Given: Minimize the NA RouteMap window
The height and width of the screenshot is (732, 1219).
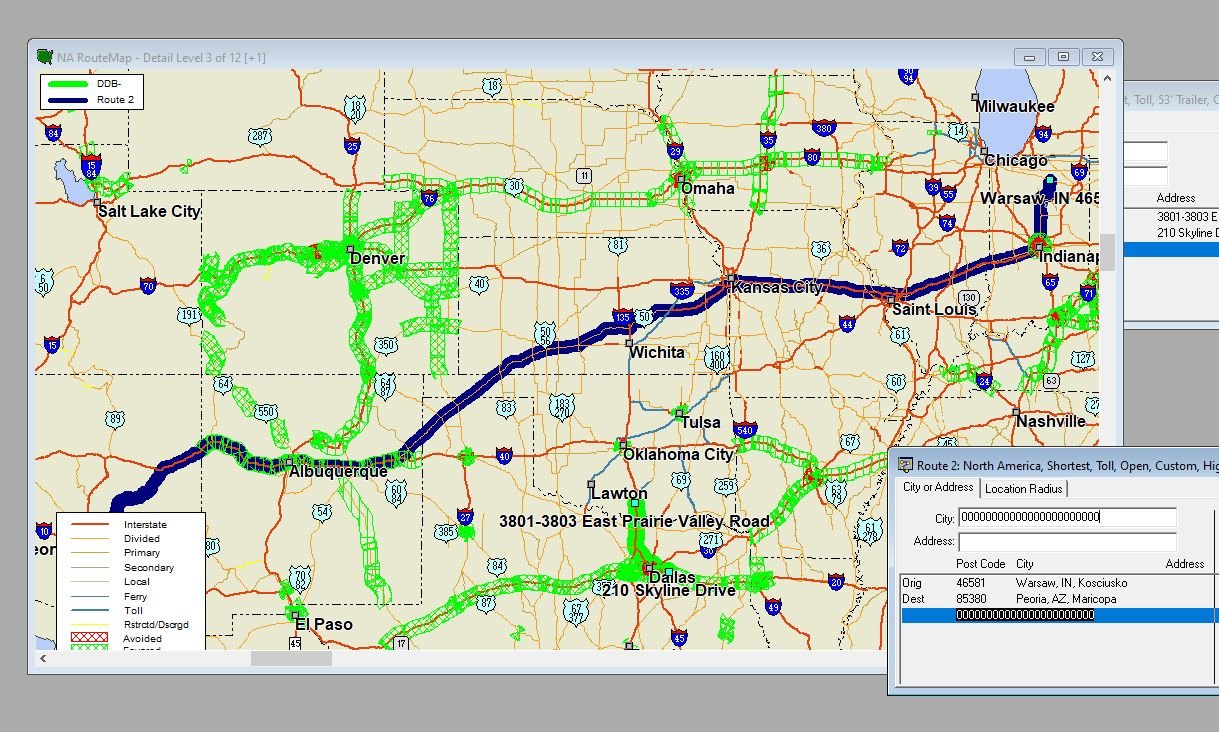Looking at the screenshot, I should tap(1028, 57).
